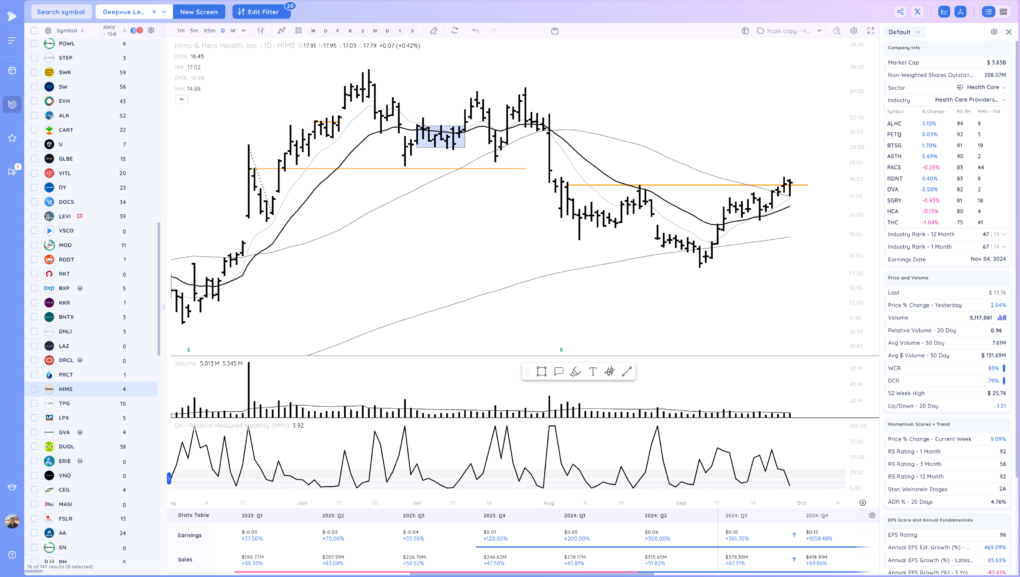Screen dimensions: 1020x577
Task: Select the trend line drawing tool
Action: 627,371
